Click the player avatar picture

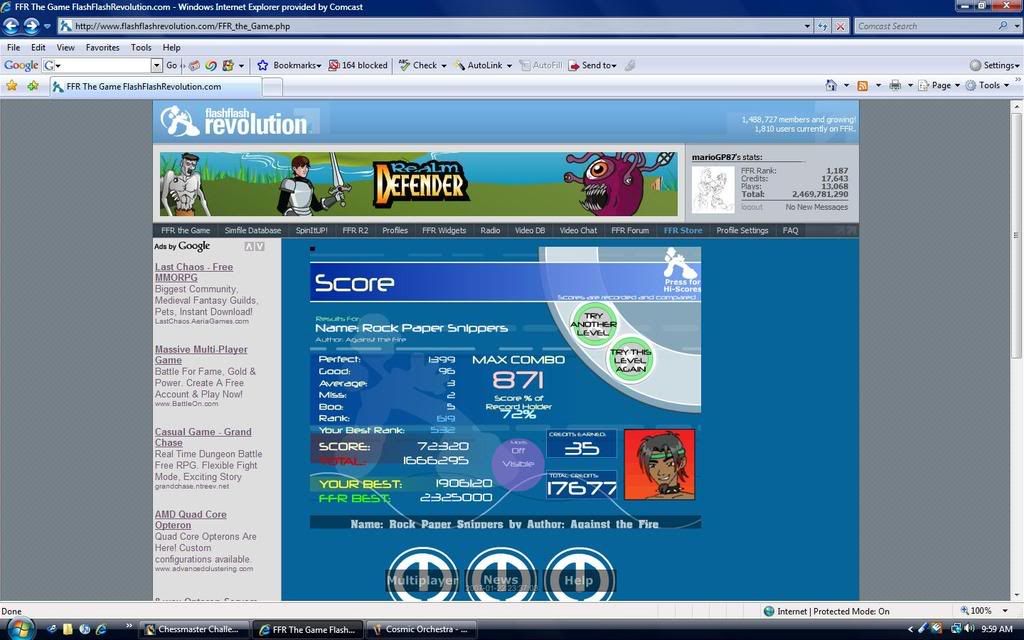658,464
